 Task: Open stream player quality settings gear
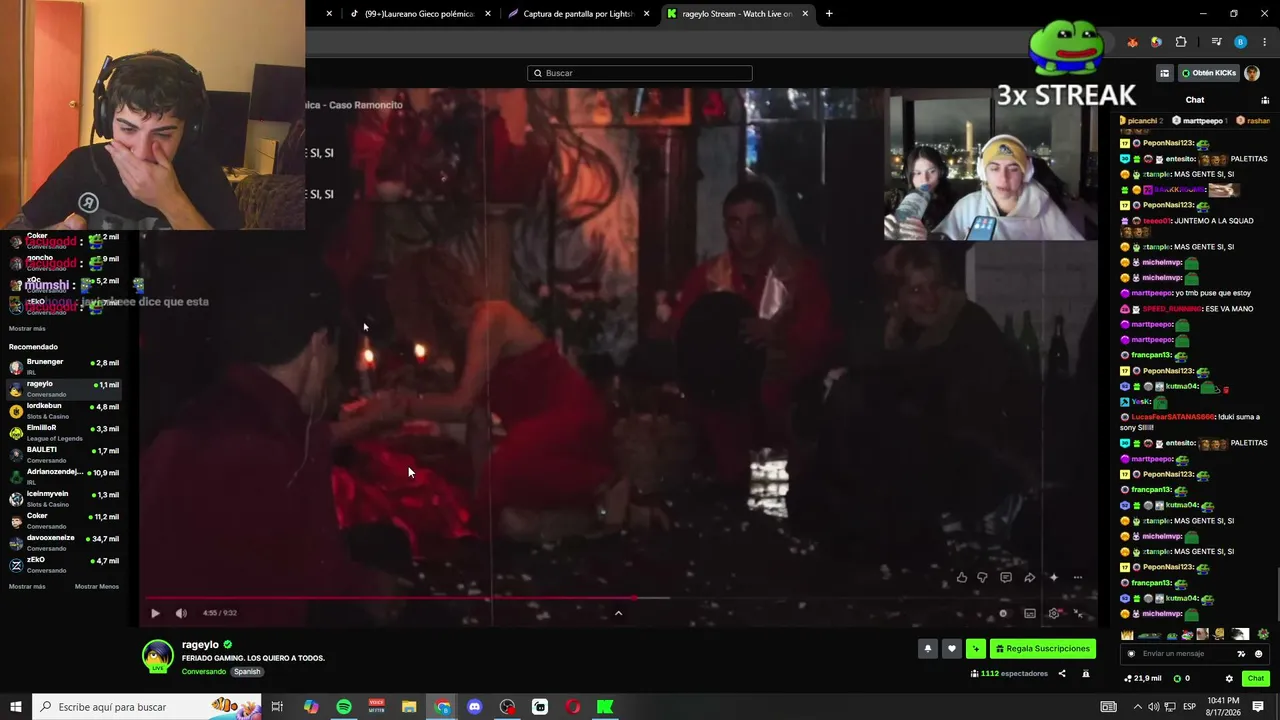tap(1054, 613)
